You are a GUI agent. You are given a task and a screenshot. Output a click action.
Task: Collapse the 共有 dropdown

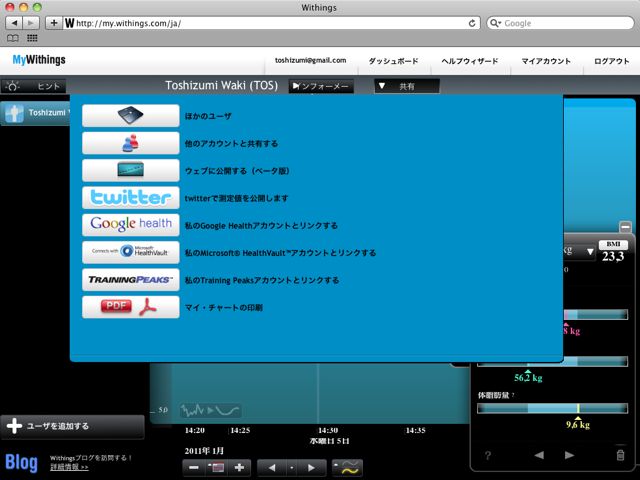click(x=407, y=86)
